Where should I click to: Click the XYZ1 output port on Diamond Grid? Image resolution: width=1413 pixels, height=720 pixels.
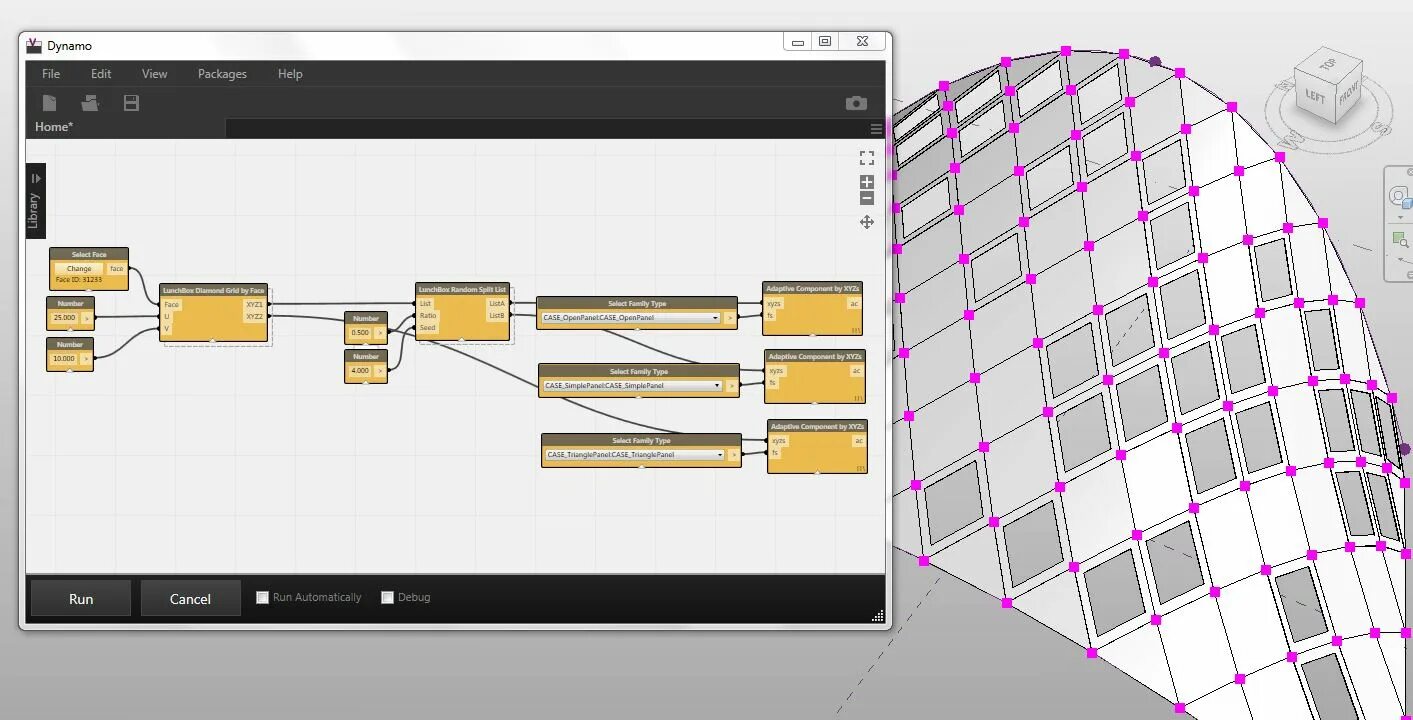254,304
